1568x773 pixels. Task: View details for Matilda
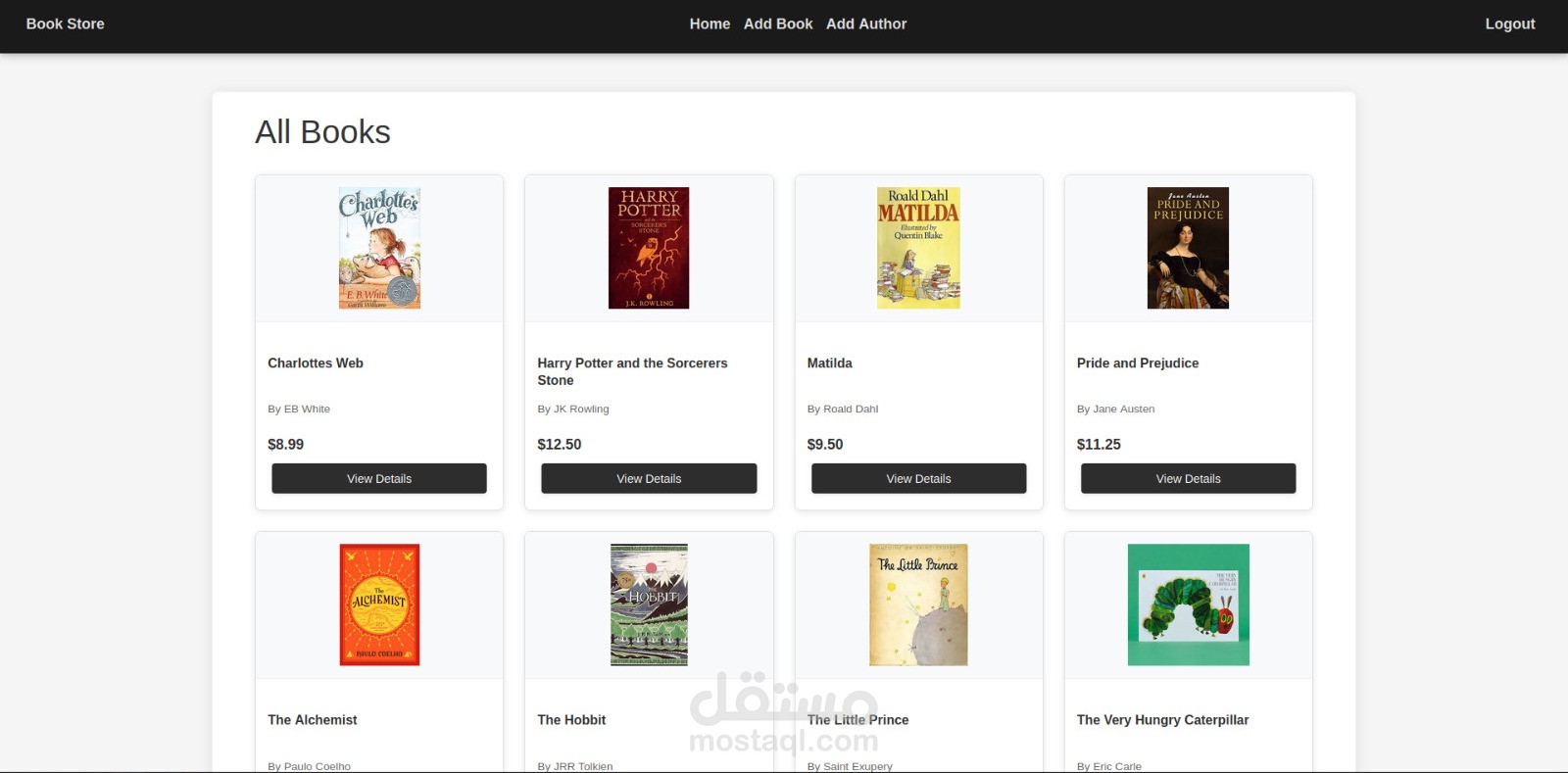(x=918, y=478)
